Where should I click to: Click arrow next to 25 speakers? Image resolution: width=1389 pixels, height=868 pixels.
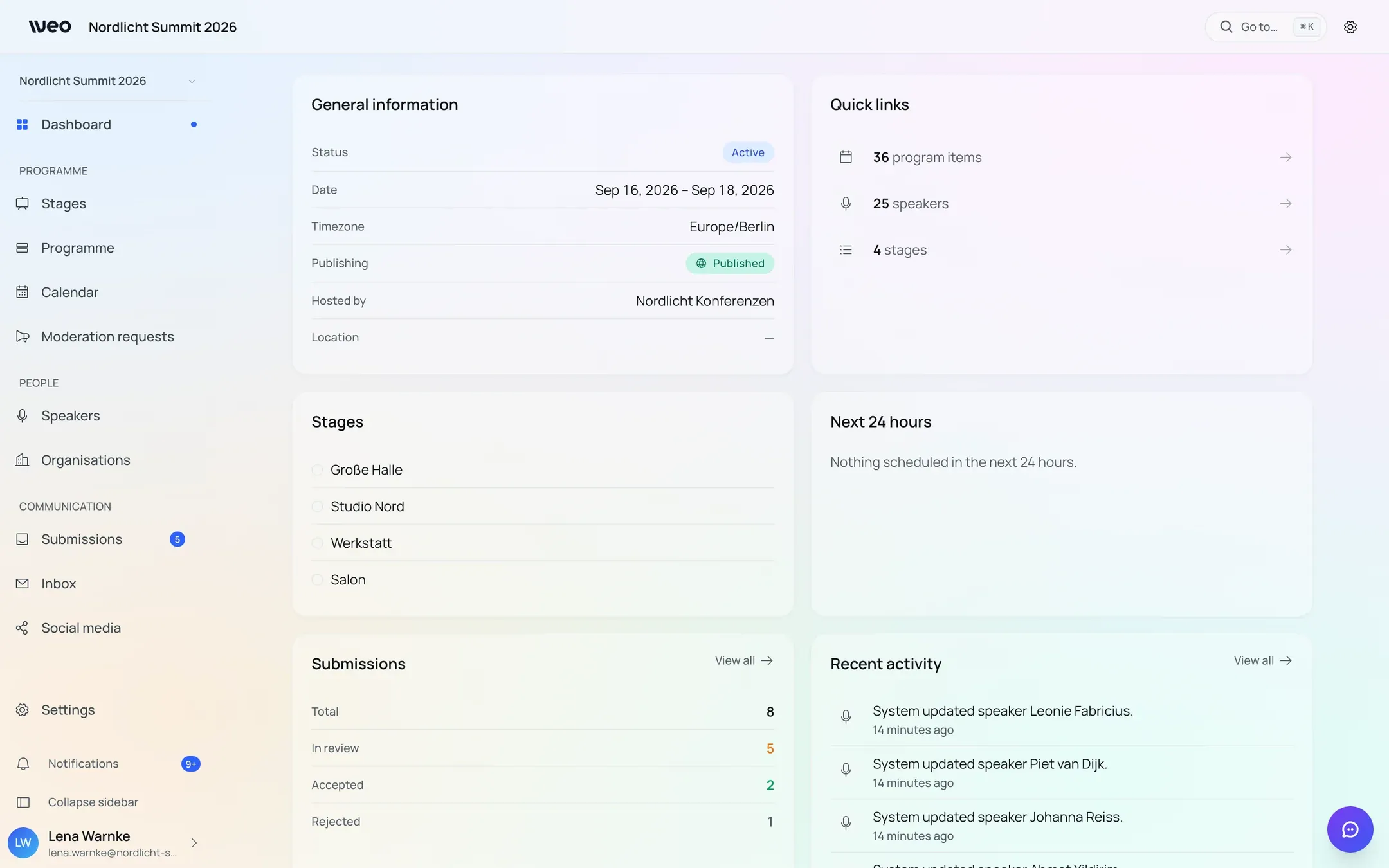point(1285,204)
